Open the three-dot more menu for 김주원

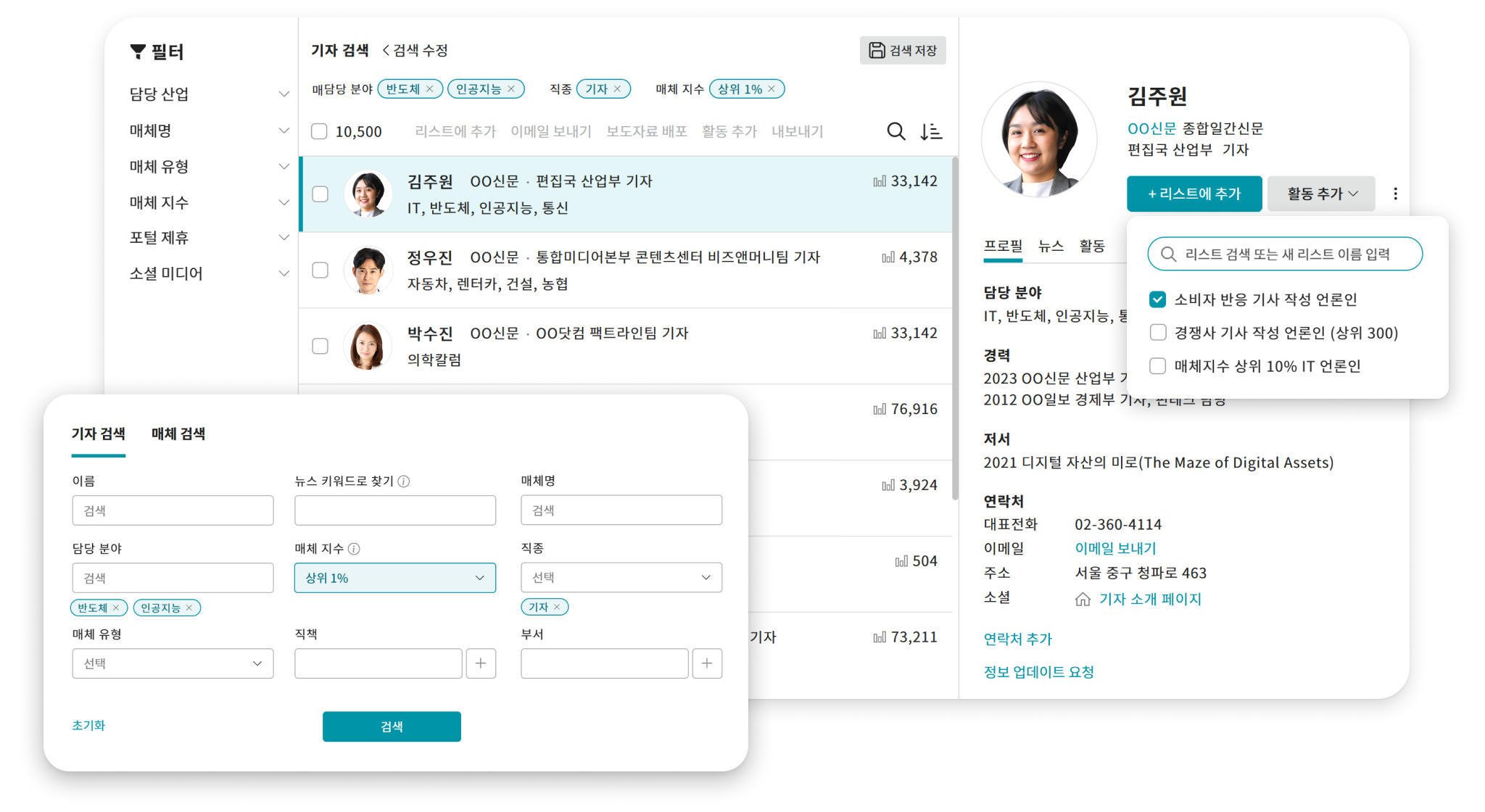(1395, 194)
